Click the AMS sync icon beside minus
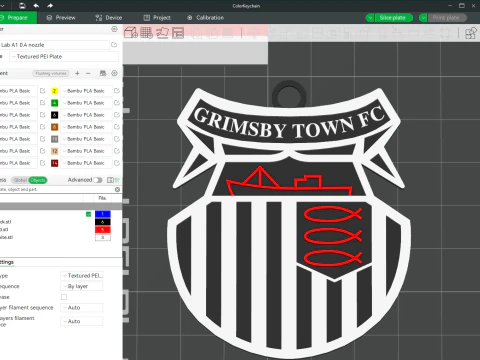The height and width of the screenshot is (360, 480). coord(103,73)
